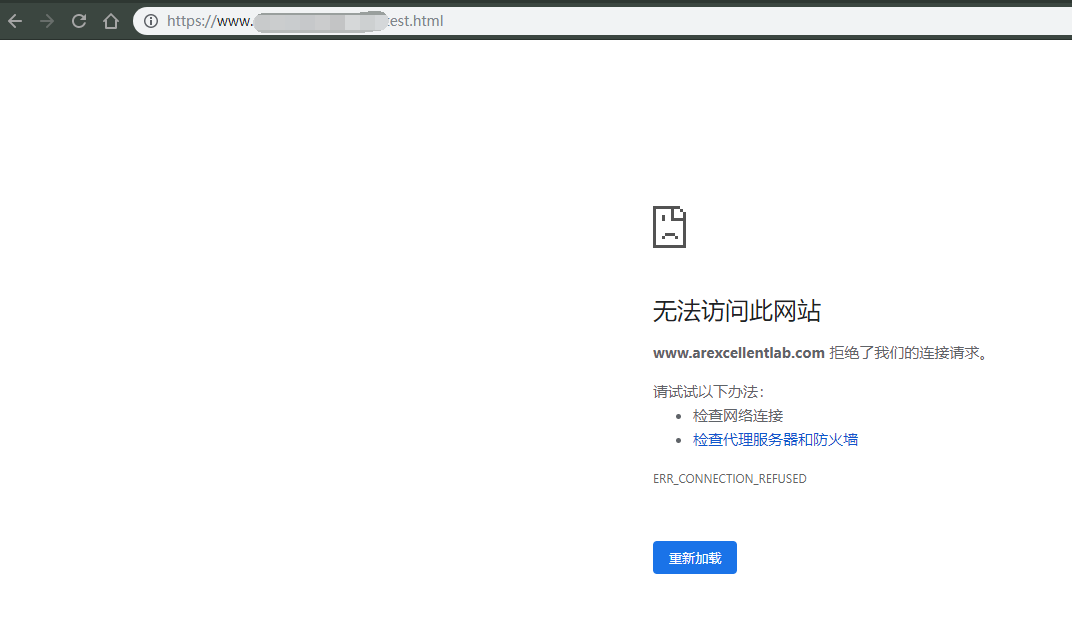The height and width of the screenshot is (640, 1072).
Task: Select the ERR_CONNECTION_REFUSED error code text
Action: pos(729,479)
